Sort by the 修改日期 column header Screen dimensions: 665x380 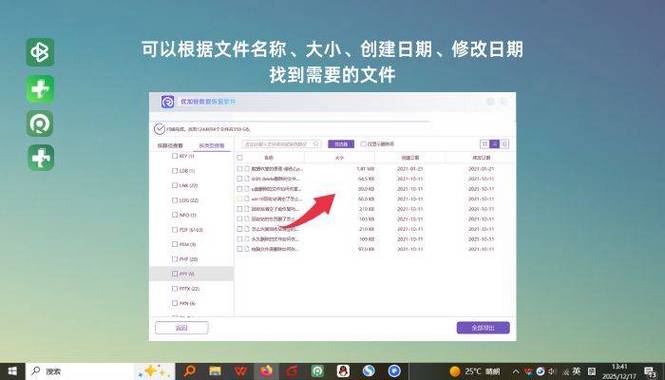[x=481, y=158]
